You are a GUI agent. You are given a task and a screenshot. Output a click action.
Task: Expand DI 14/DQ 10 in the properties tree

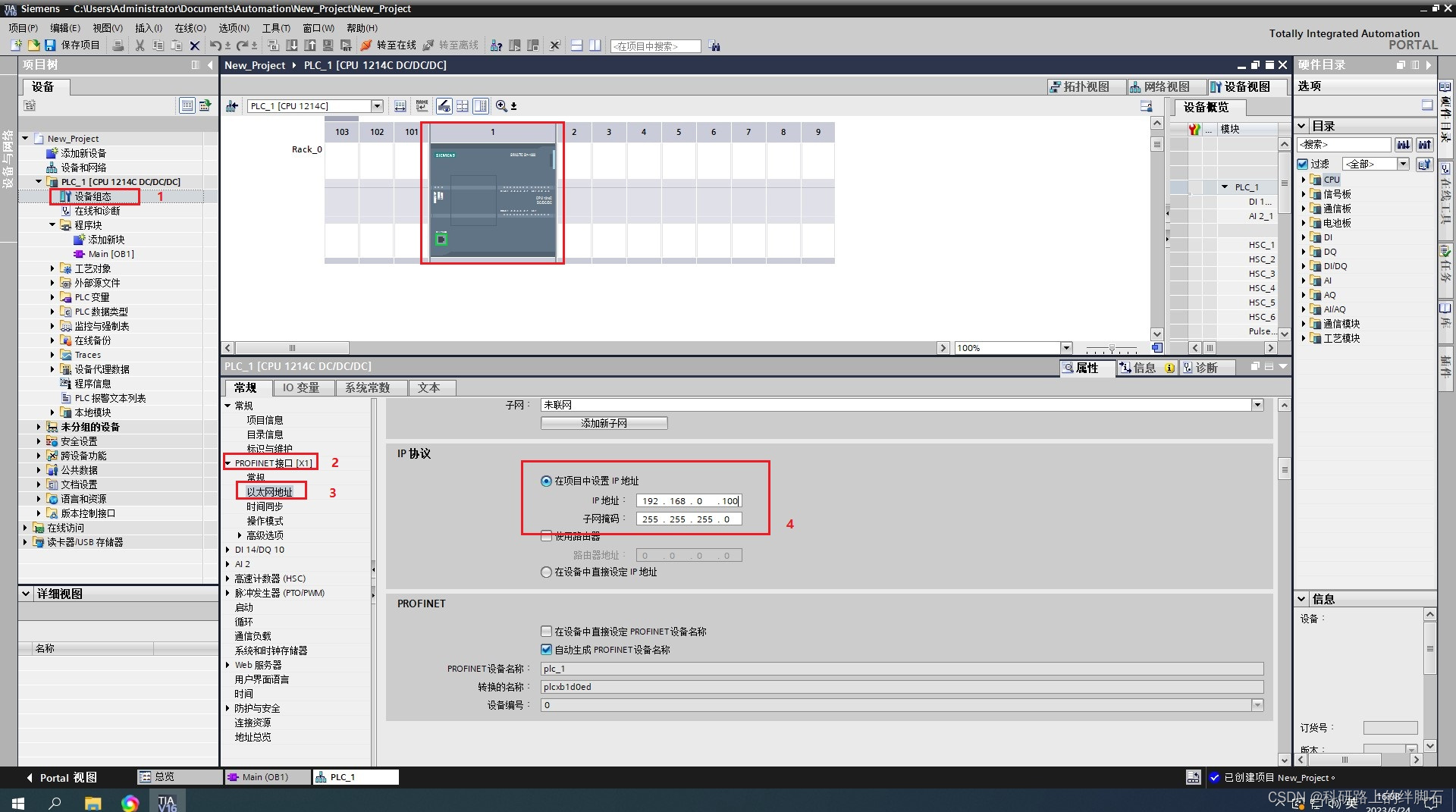(227, 550)
